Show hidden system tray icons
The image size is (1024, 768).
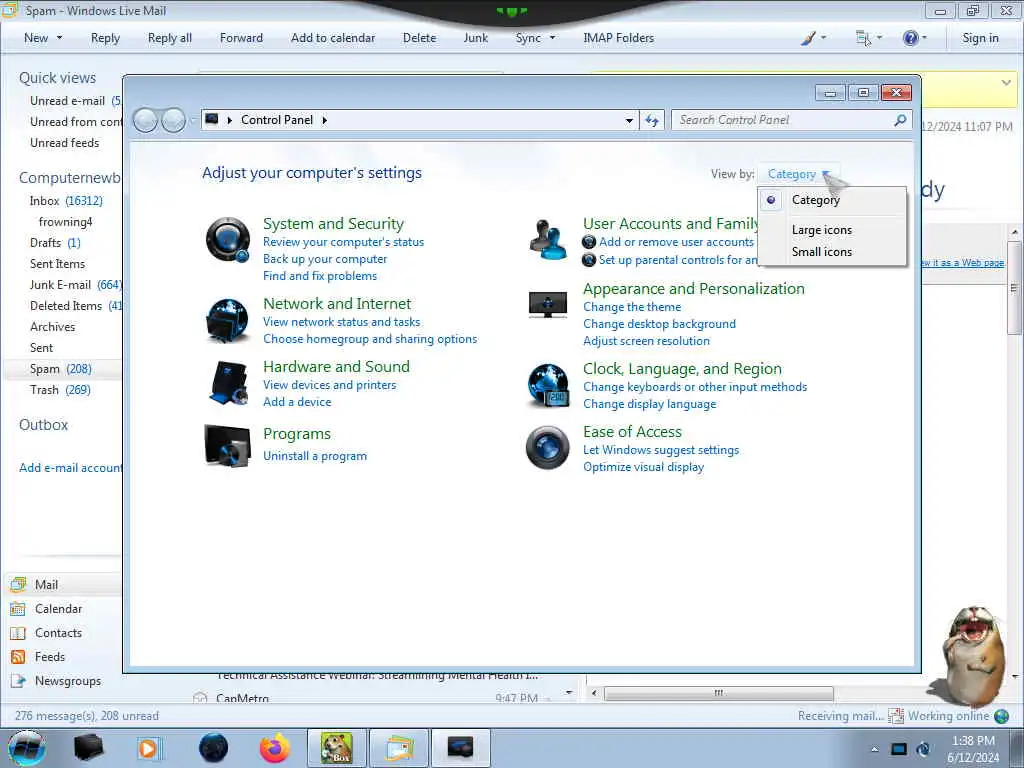pyautogui.click(x=874, y=749)
